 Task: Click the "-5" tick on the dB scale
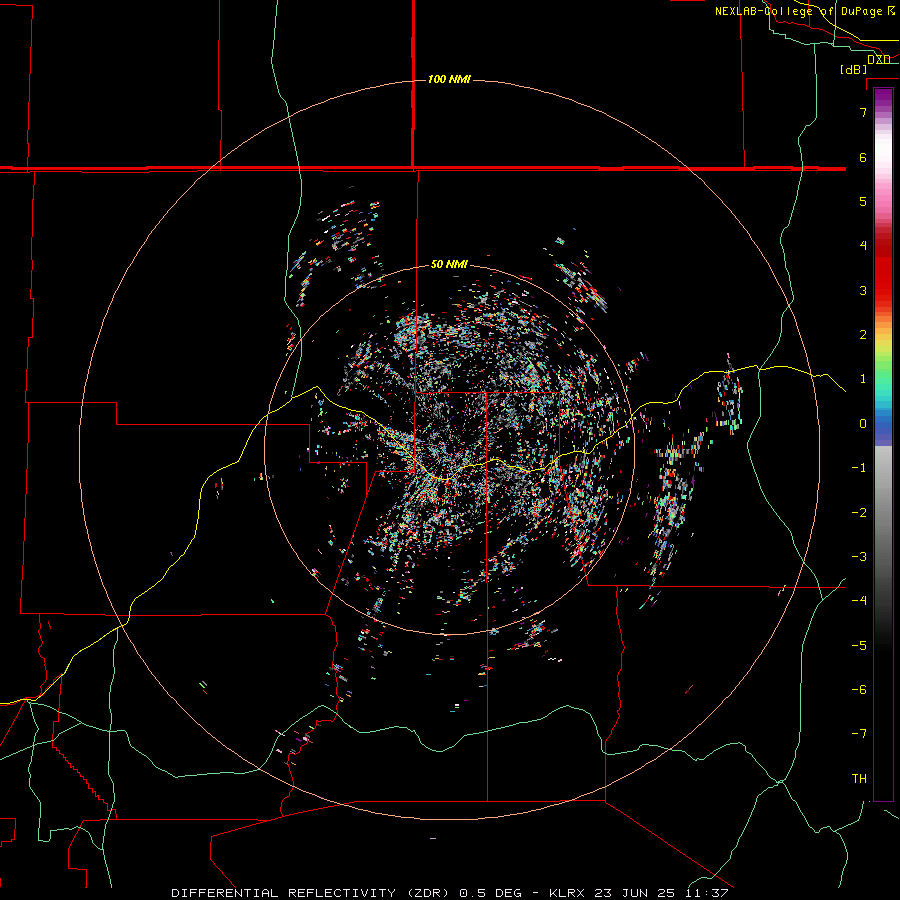(859, 645)
